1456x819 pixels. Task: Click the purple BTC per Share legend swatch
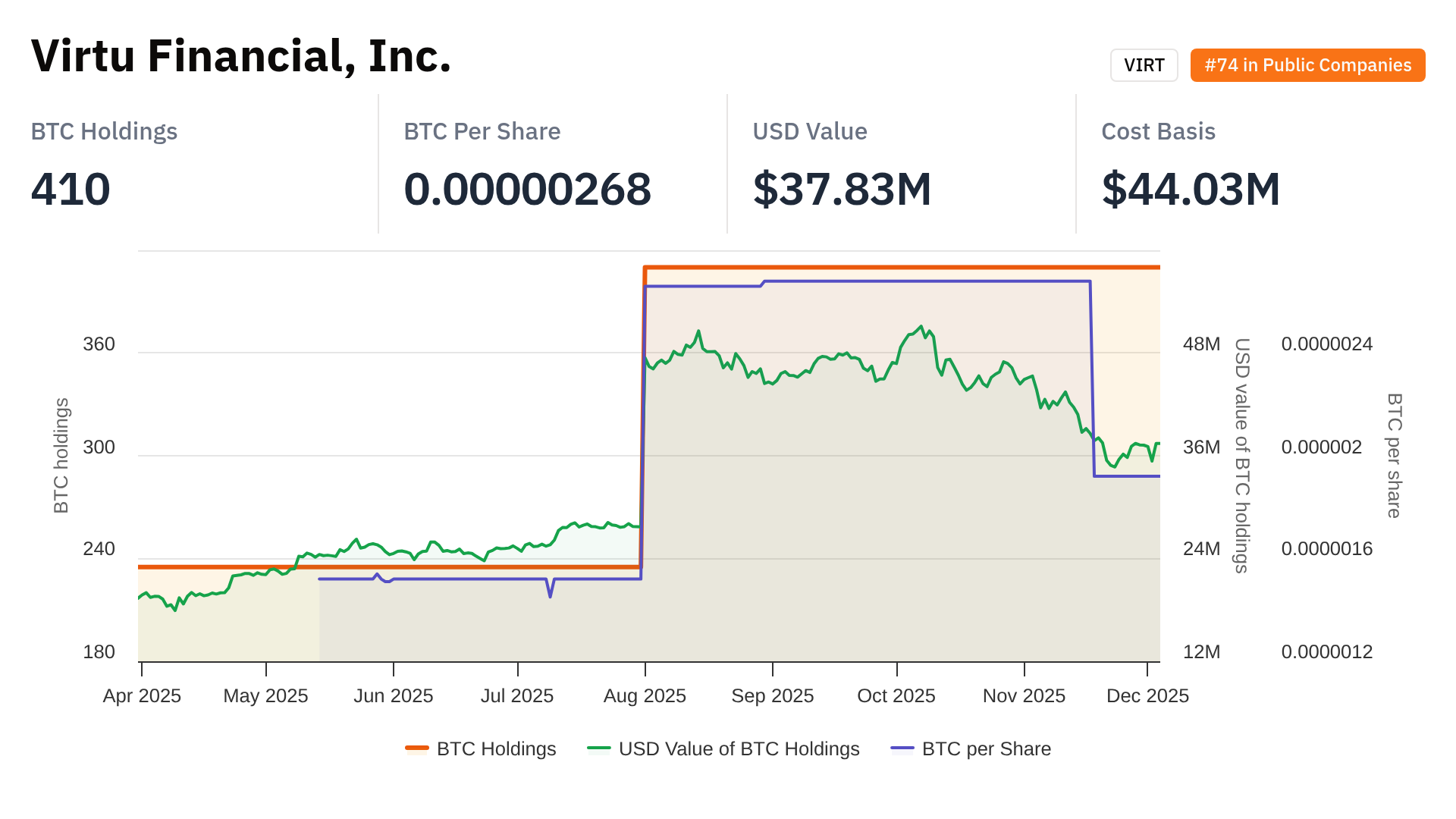click(902, 748)
